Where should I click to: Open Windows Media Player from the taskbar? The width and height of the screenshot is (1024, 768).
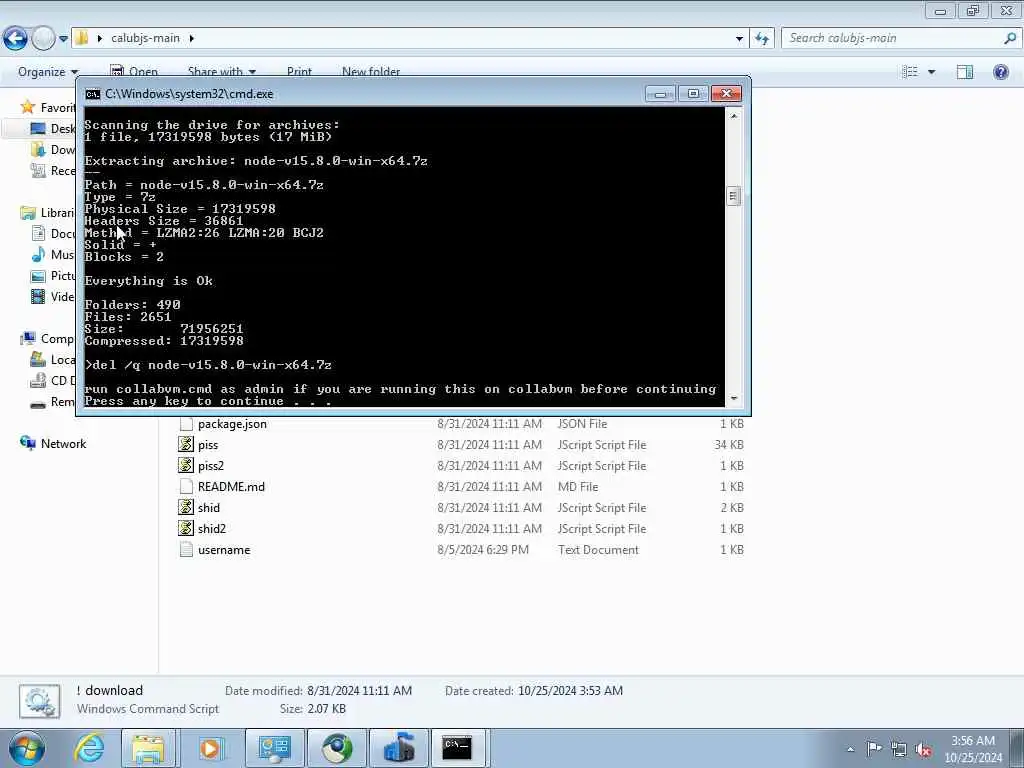tap(210, 748)
